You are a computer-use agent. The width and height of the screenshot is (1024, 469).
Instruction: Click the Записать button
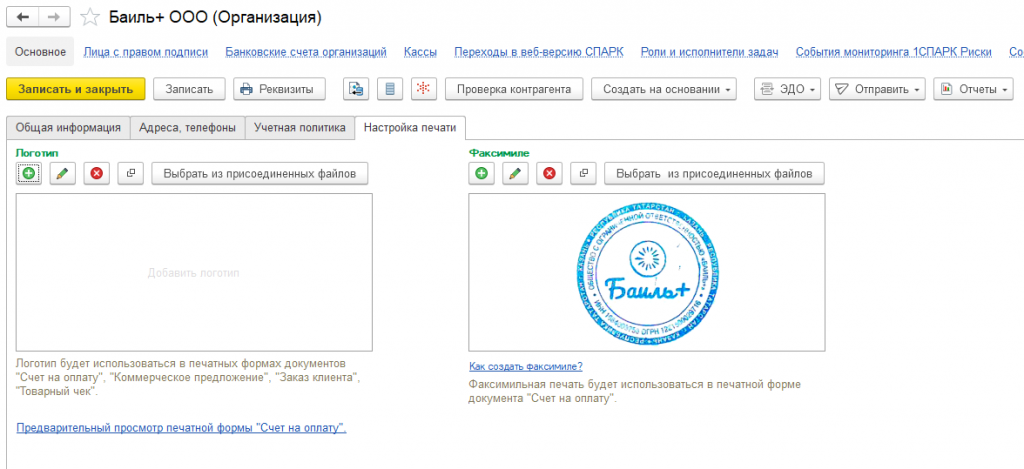[189, 89]
